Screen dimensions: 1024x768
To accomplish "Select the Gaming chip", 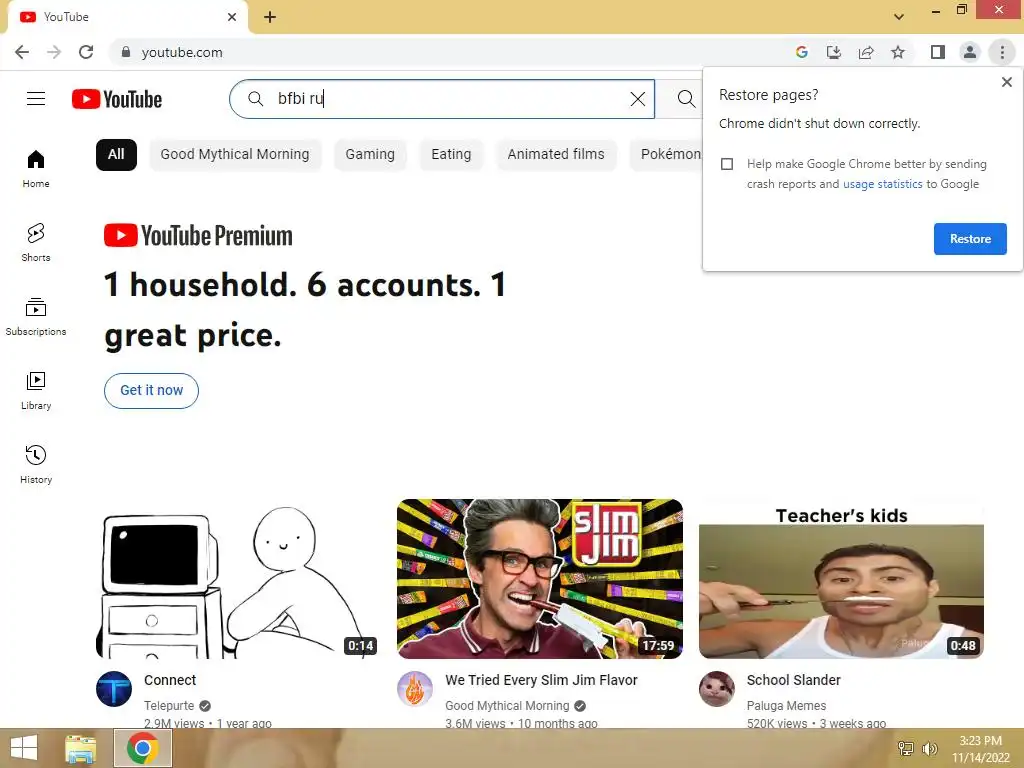I will pyautogui.click(x=370, y=155).
